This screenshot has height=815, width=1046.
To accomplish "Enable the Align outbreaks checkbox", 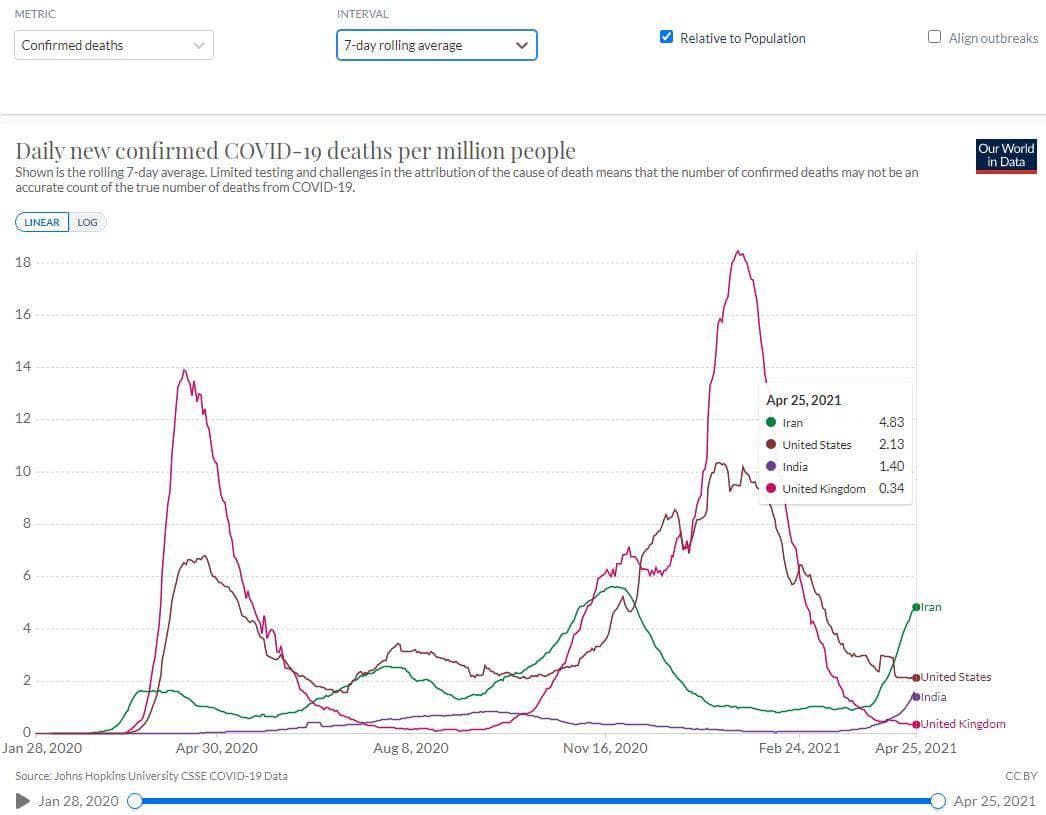I will [935, 38].
